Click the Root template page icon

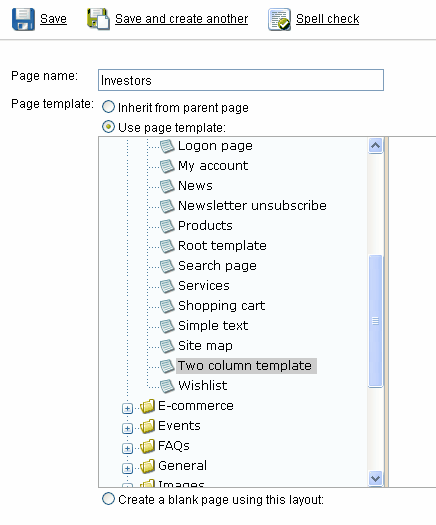167,246
